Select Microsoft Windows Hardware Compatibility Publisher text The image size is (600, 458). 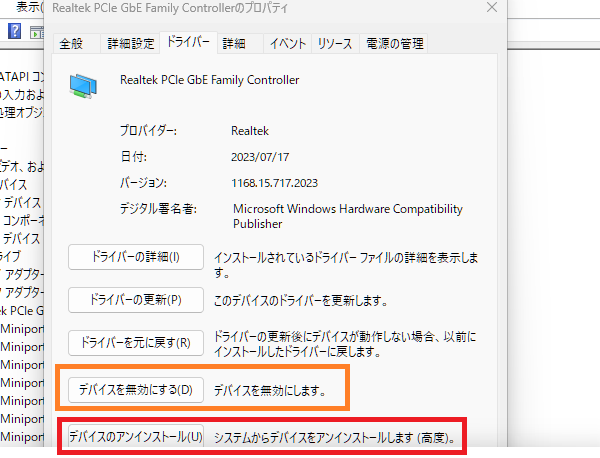tap(348, 216)
